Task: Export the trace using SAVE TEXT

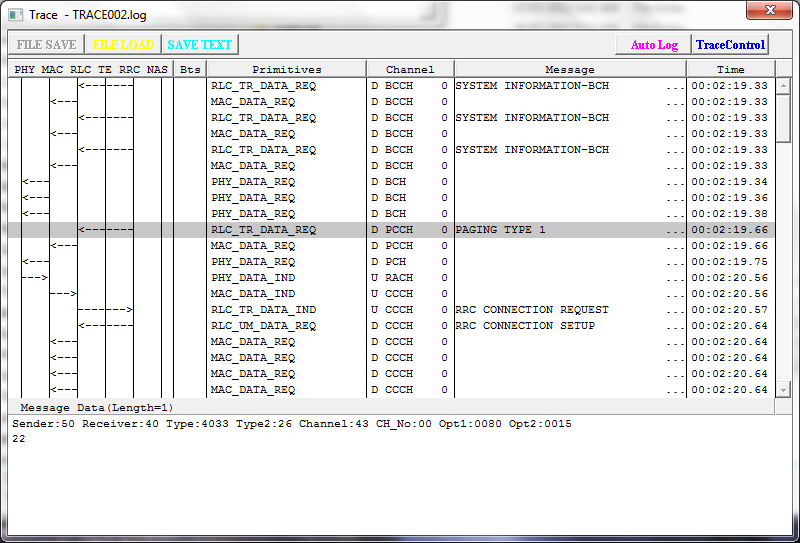Action: click(x=200, y=44)
